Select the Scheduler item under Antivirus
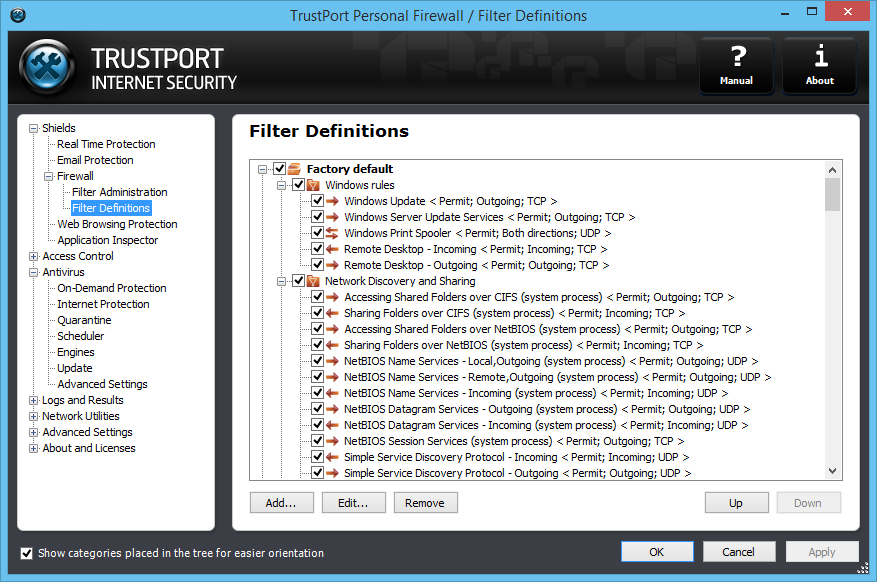This screenshot has height=582, width=877. coord(81,336)
